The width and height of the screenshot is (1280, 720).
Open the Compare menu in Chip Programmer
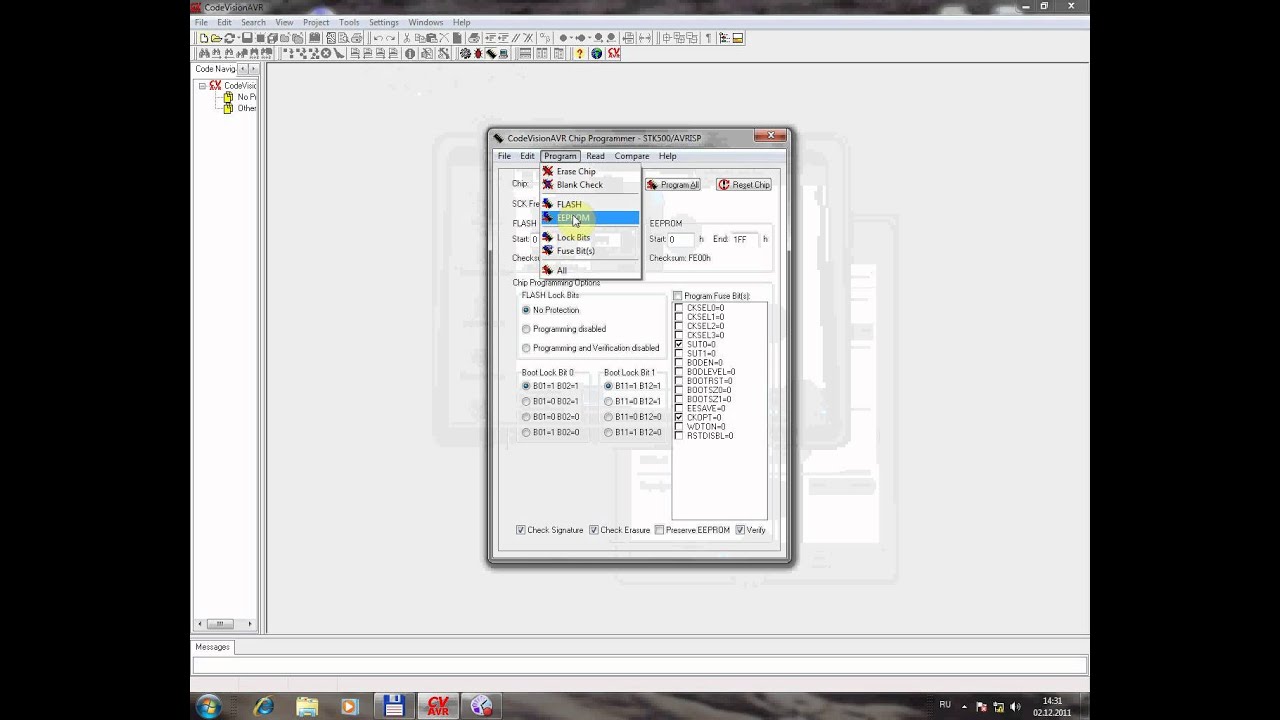[632, 156]
